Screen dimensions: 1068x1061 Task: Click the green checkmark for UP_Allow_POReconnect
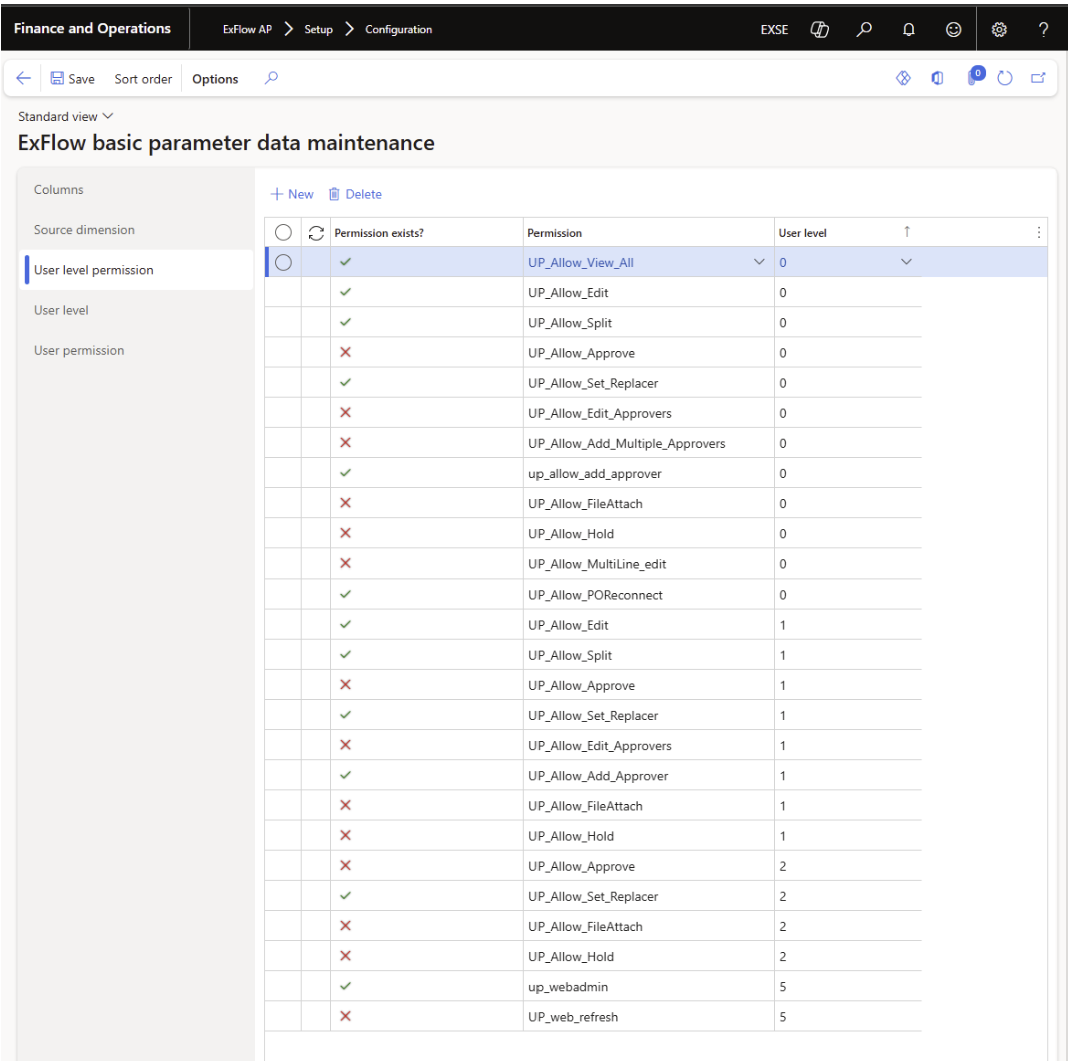pyautogui.click(x=345, y=594)
